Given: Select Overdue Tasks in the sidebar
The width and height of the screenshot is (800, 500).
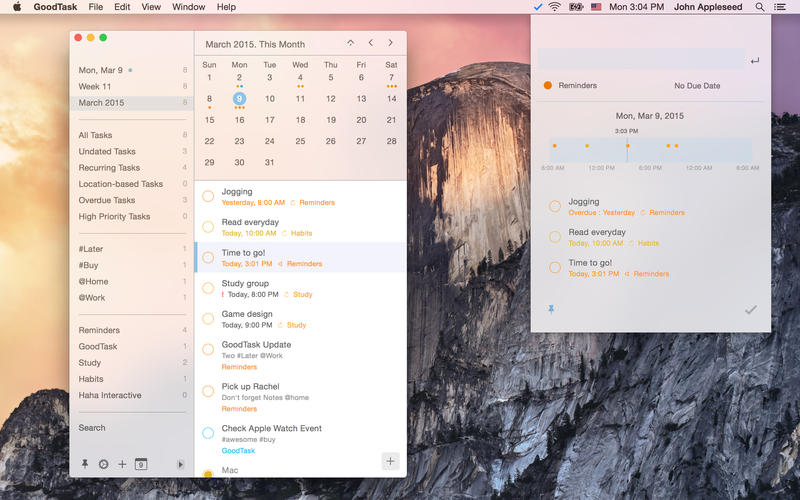Looking at the screenshot, I should tap(107, 200).
